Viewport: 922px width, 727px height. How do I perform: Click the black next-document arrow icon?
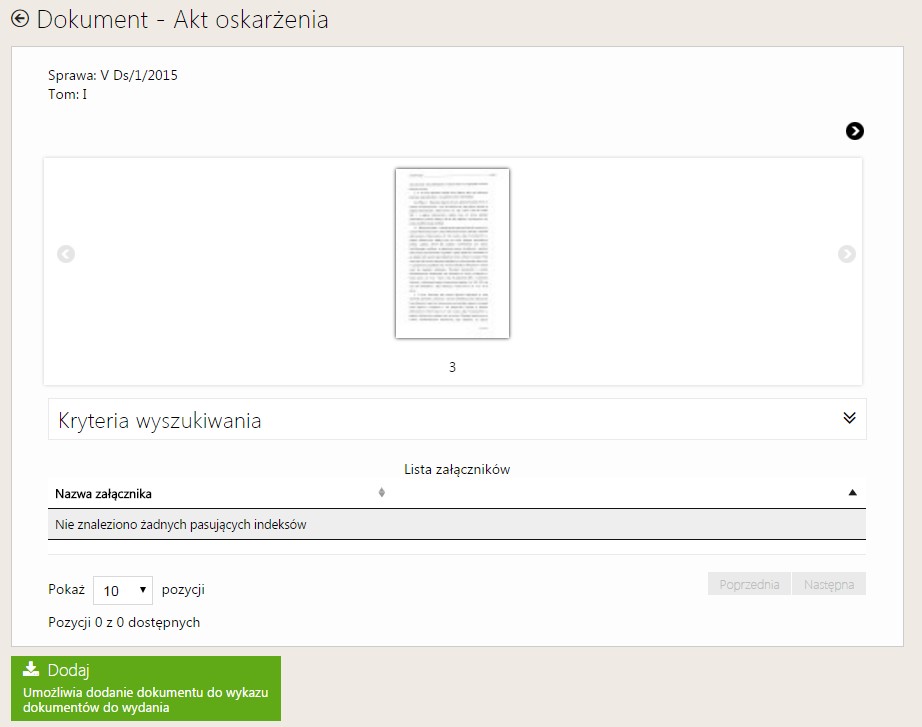854,131
